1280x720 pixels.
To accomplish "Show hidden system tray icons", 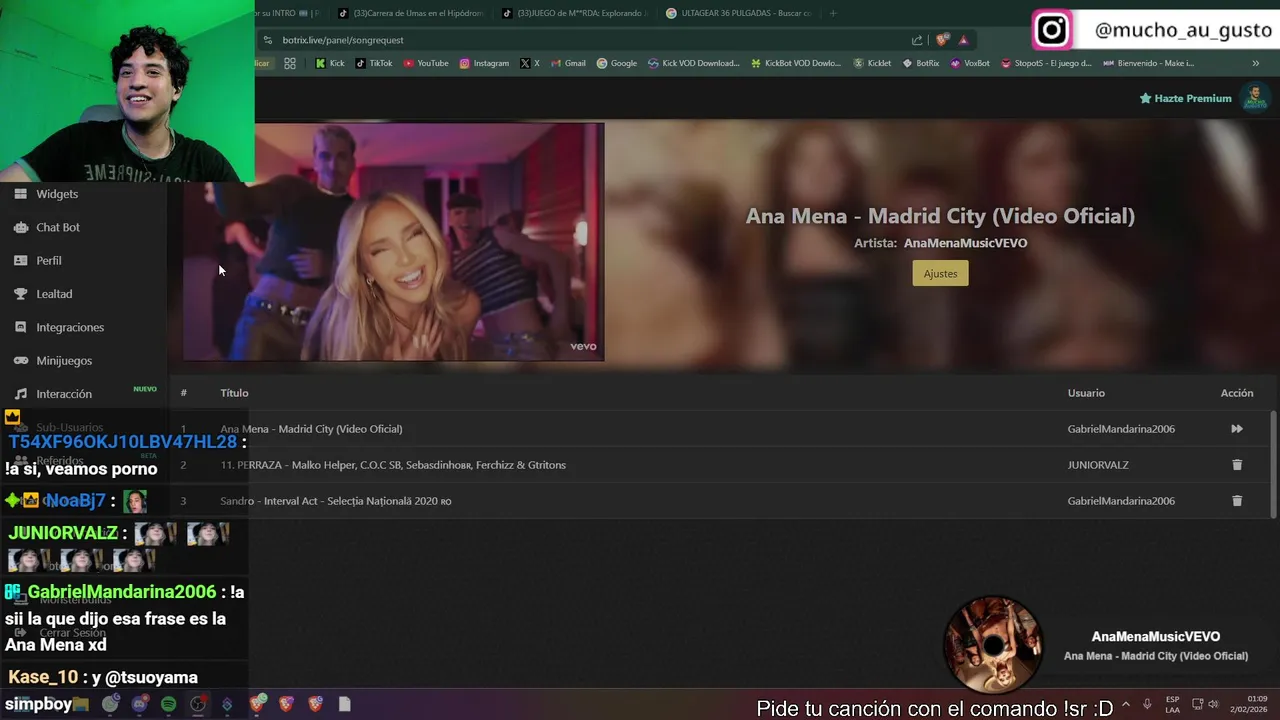I will pyautogui.click(x=1126, y=704).
